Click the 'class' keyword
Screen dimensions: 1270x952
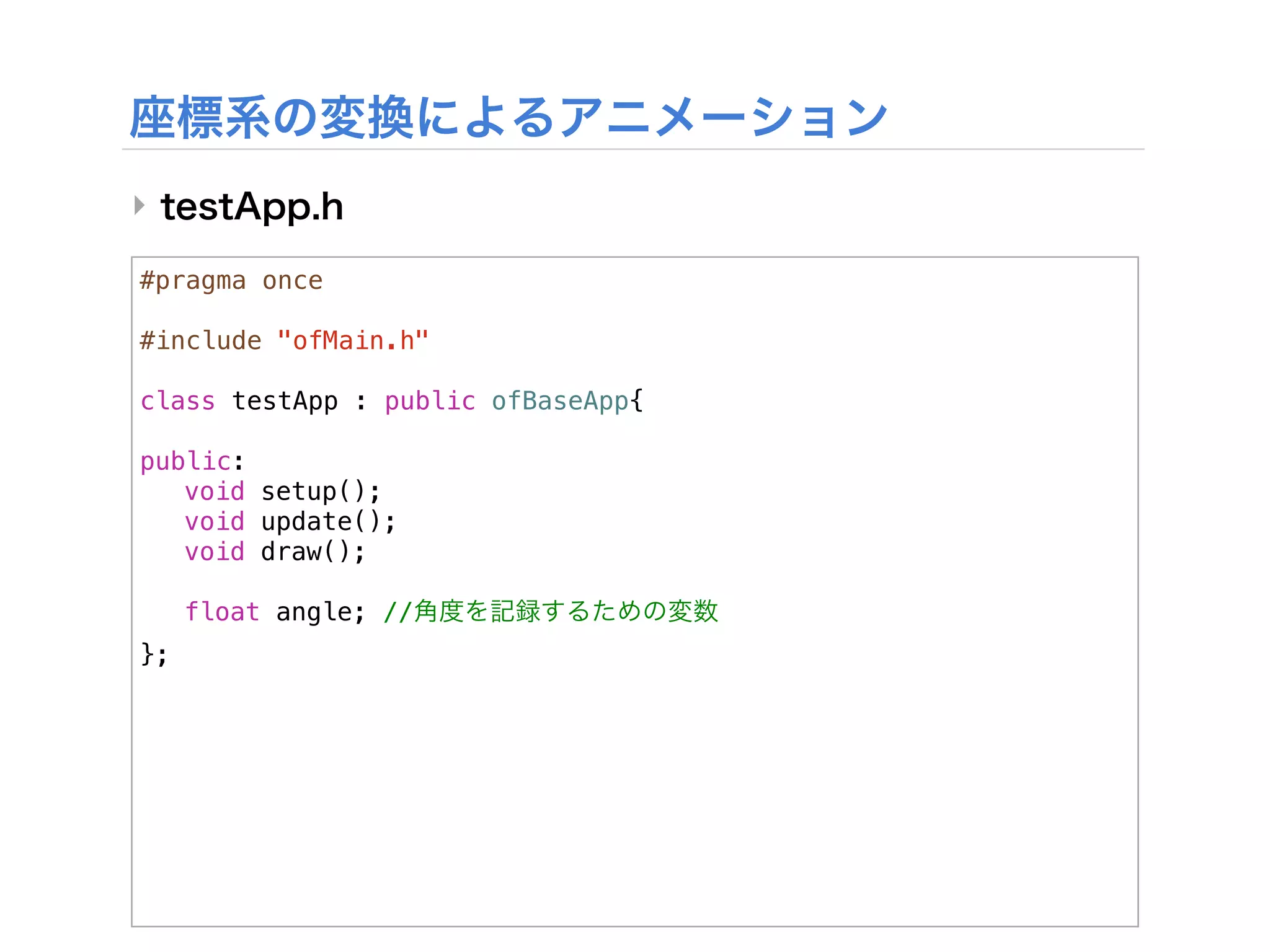[178, 401]
